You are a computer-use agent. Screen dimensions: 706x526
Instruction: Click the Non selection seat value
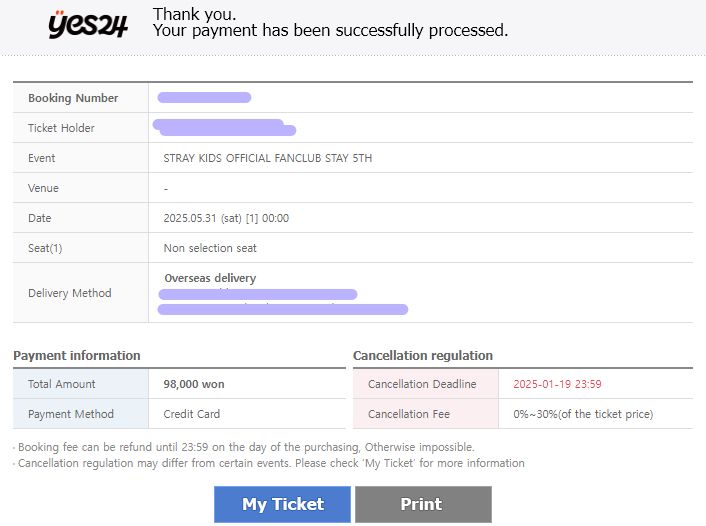210,248
